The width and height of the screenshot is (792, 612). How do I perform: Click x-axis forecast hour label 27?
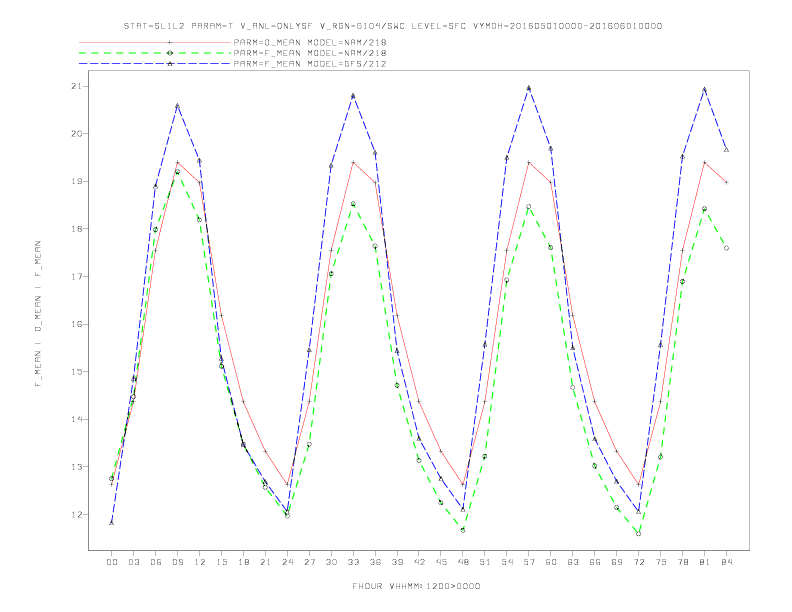coord(309,562)
